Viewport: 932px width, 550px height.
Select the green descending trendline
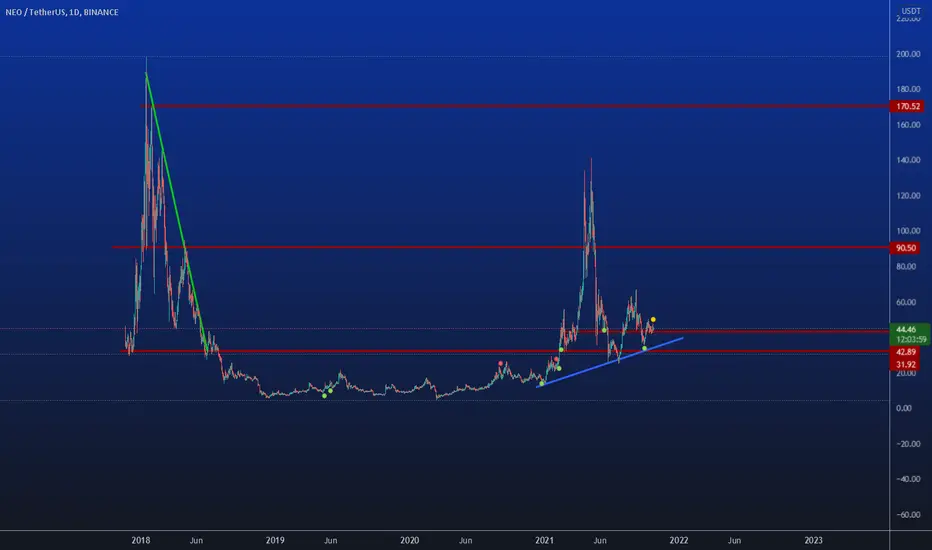(176, 212)
